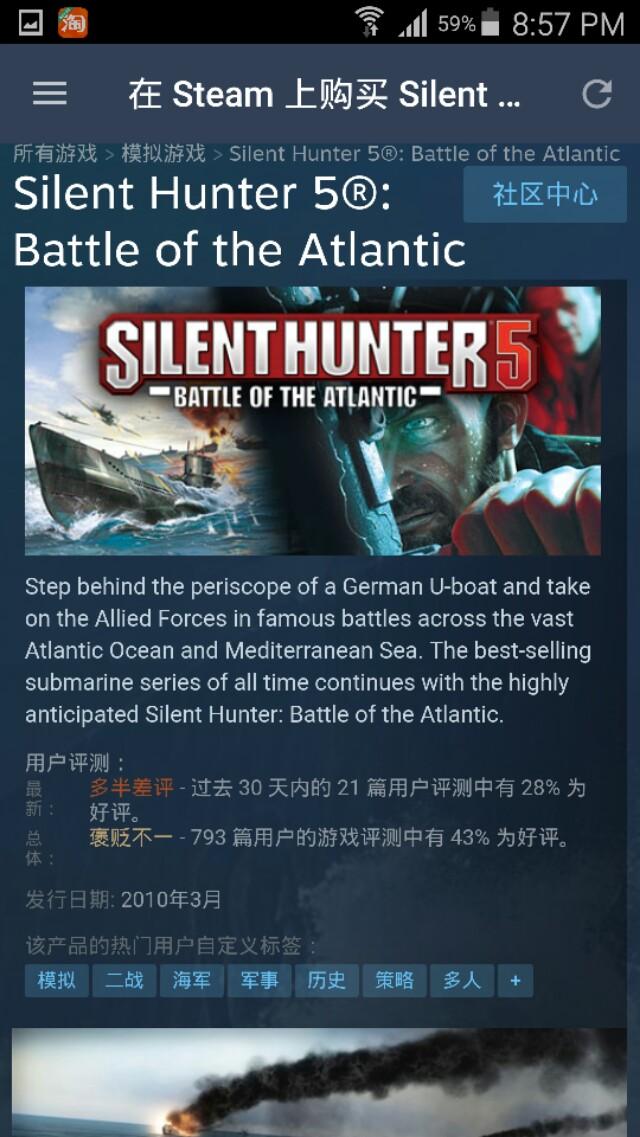Open the Taobao notification icon
Screen dimensions: 640x1137
coord(73,22)
